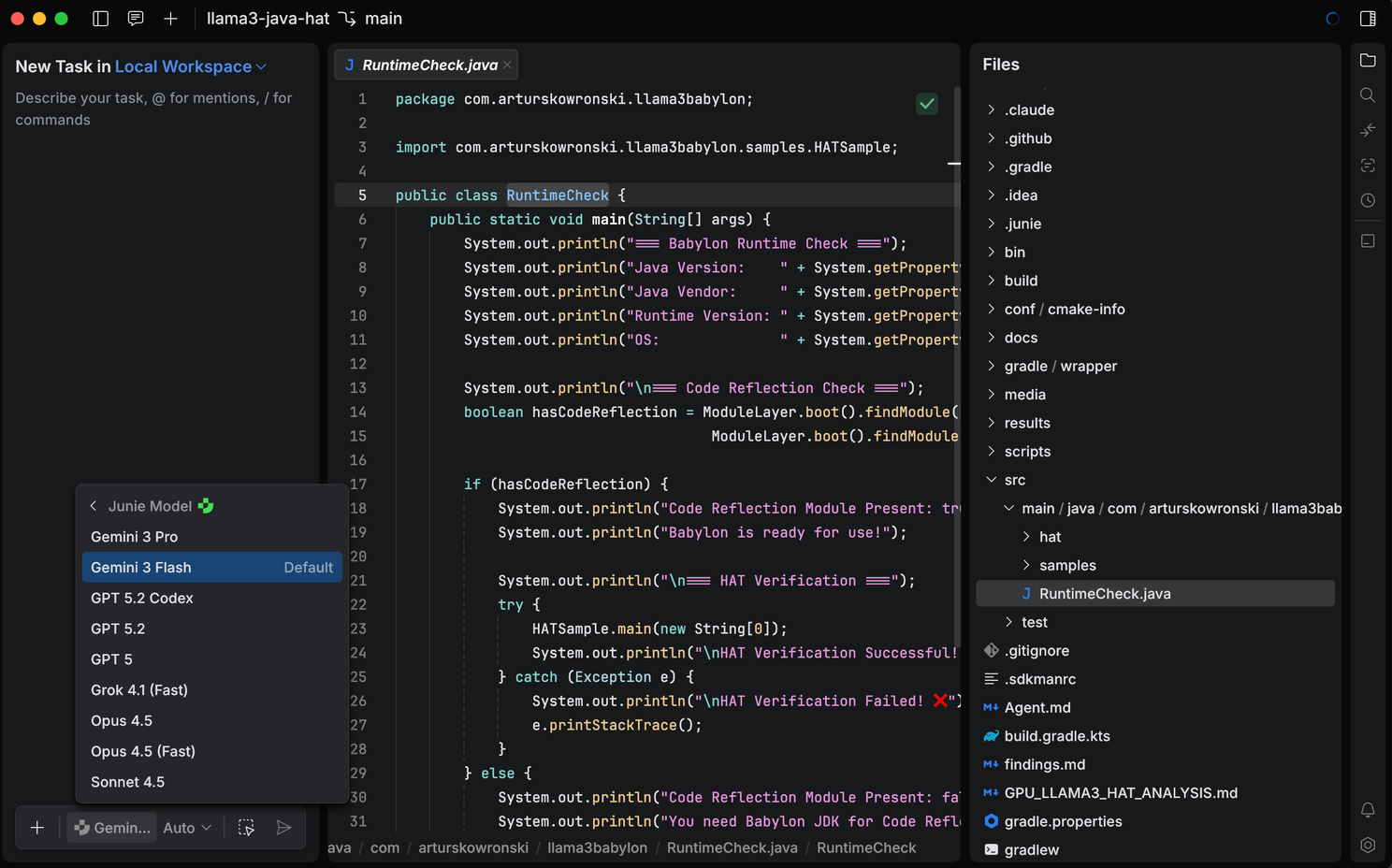The width and height of the screenshot is (1392, 868).
Task: Close the RuntimeCheck.java tab
Action: tap(507, 65)
